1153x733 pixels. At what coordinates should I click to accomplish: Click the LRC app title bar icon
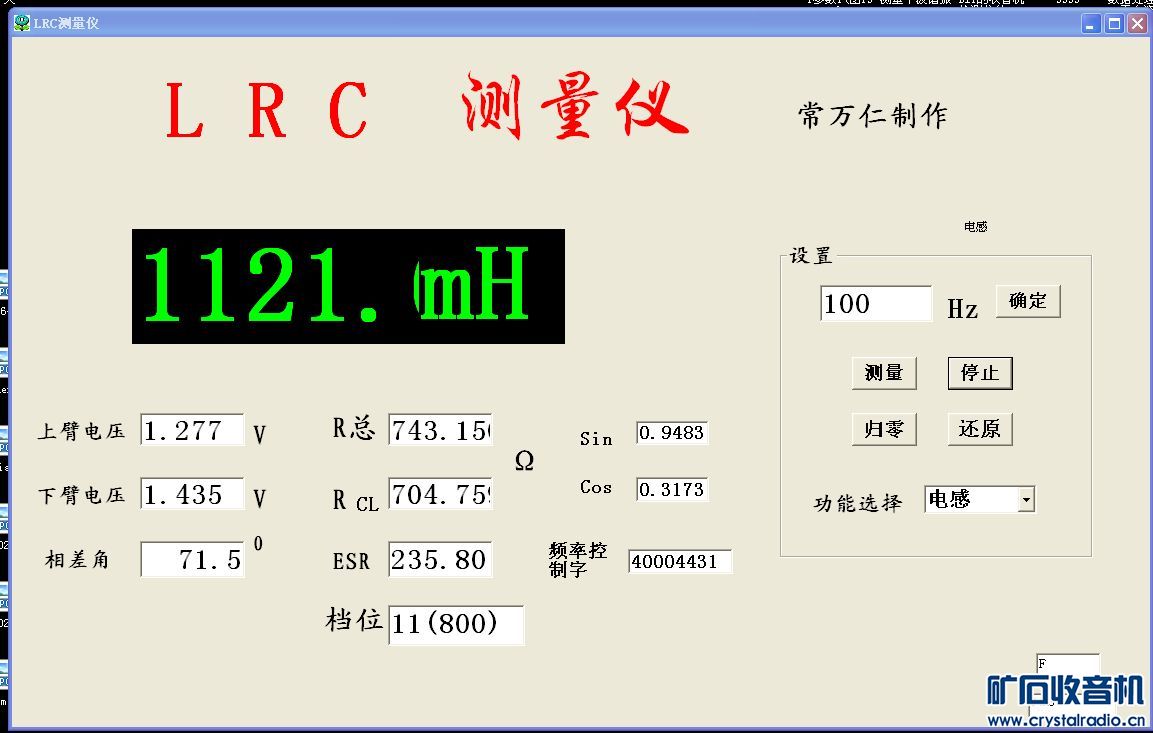22,23
